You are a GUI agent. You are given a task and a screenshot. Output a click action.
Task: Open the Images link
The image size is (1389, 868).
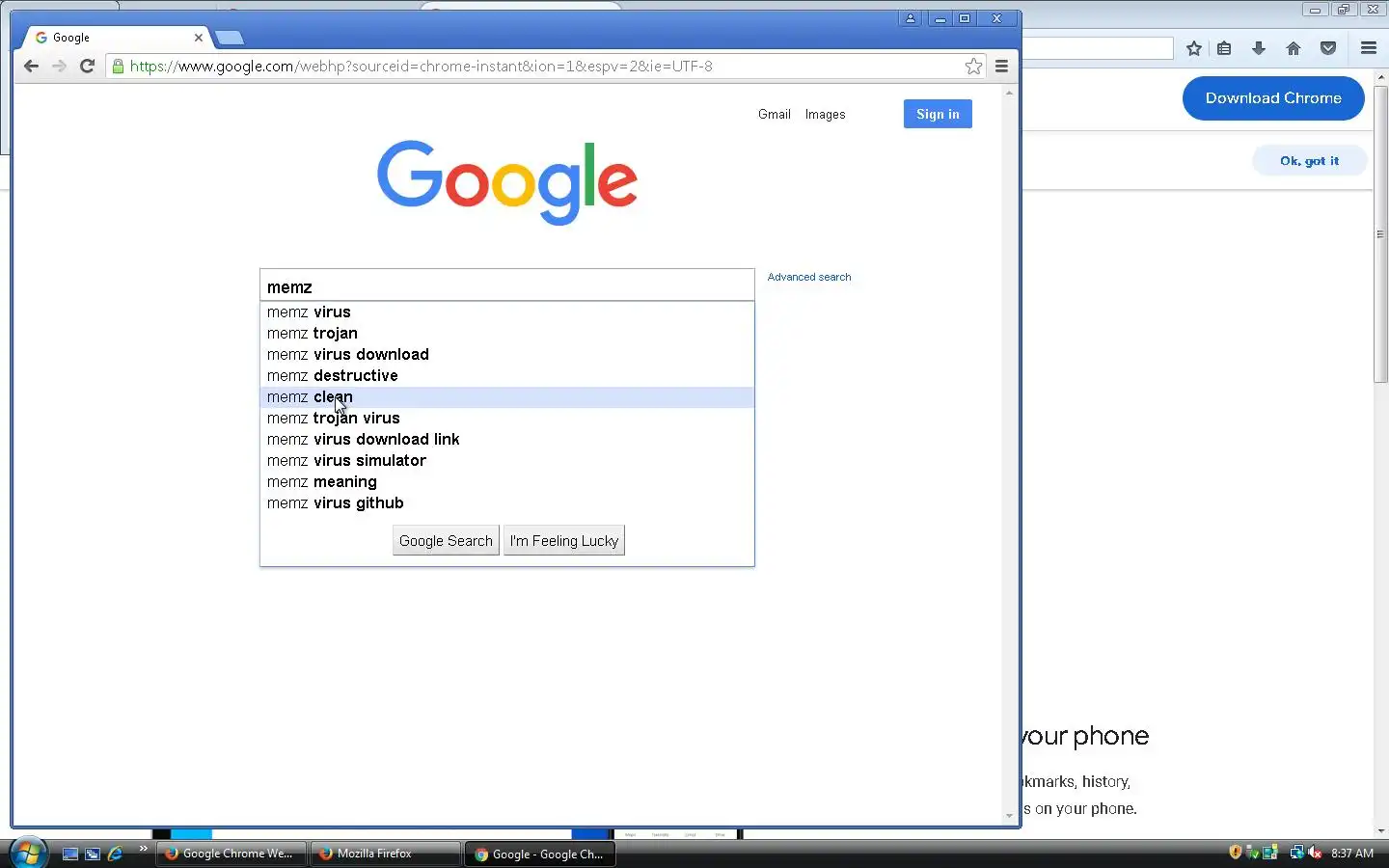tap(825, 114)
